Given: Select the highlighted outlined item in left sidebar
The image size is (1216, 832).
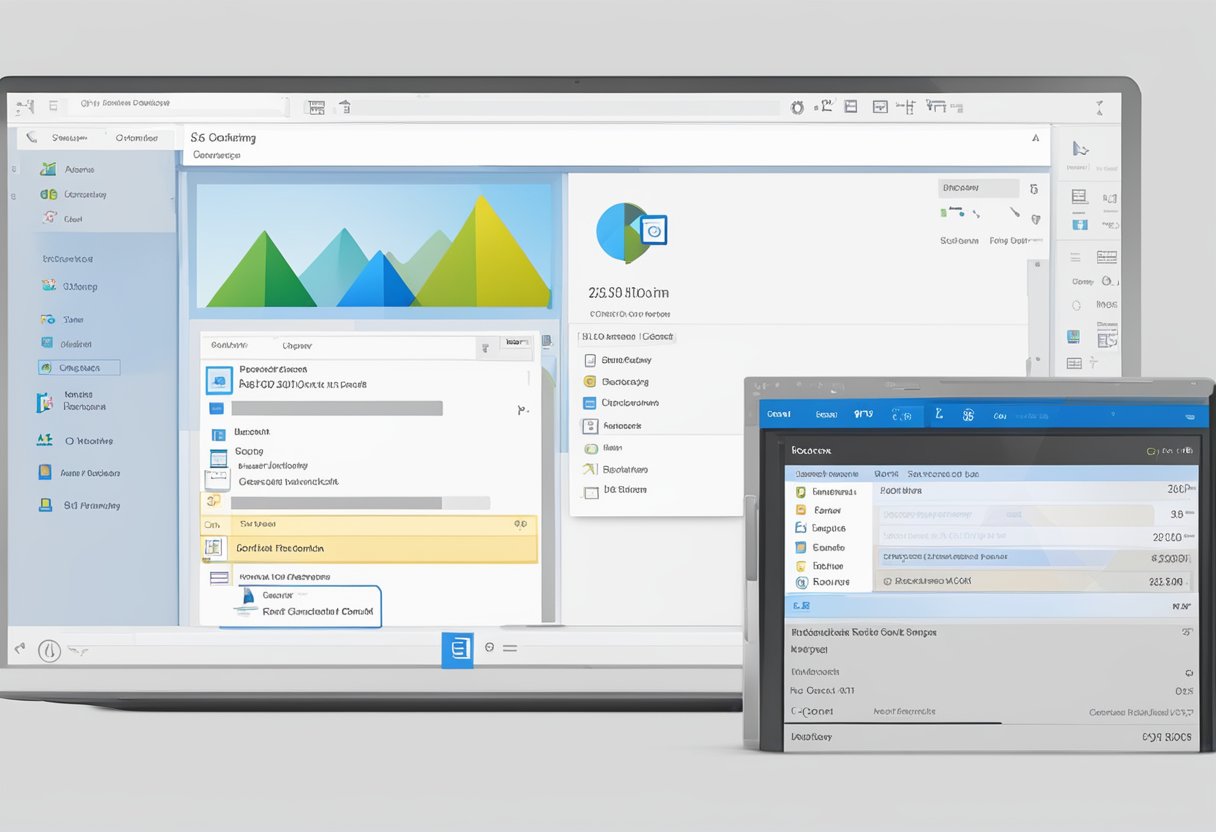Looking at the screenshot, I should click(x=79, y=368).
